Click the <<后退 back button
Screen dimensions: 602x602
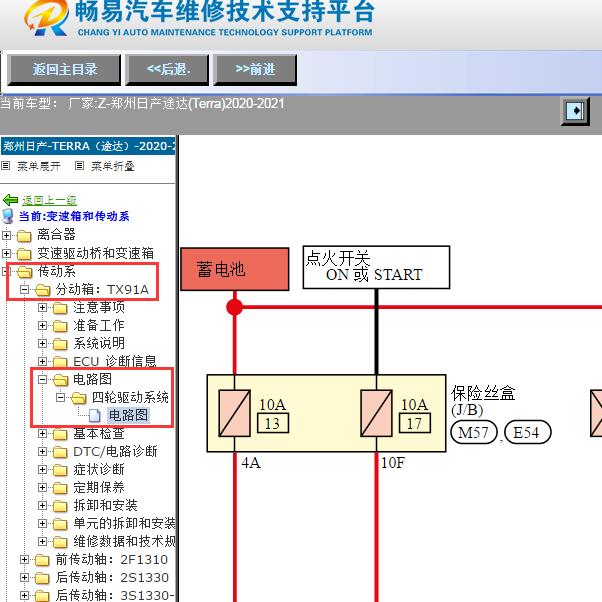tap(167, 69)
